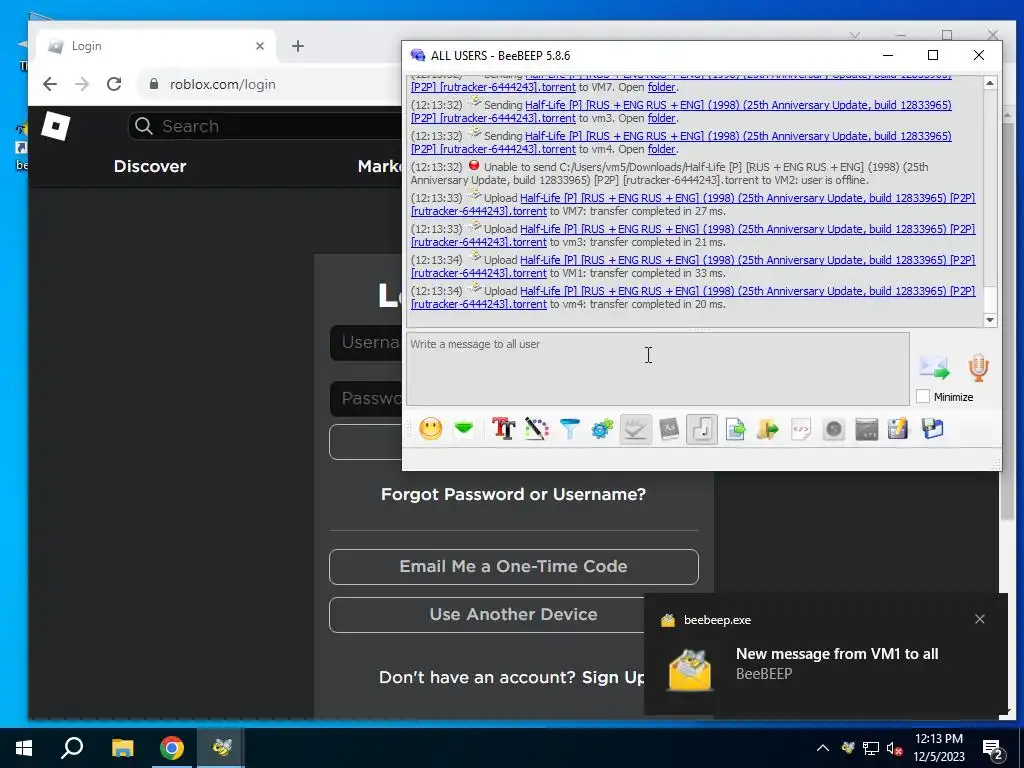Click the BeeBEEP bee taskbar button

point(221,748)
